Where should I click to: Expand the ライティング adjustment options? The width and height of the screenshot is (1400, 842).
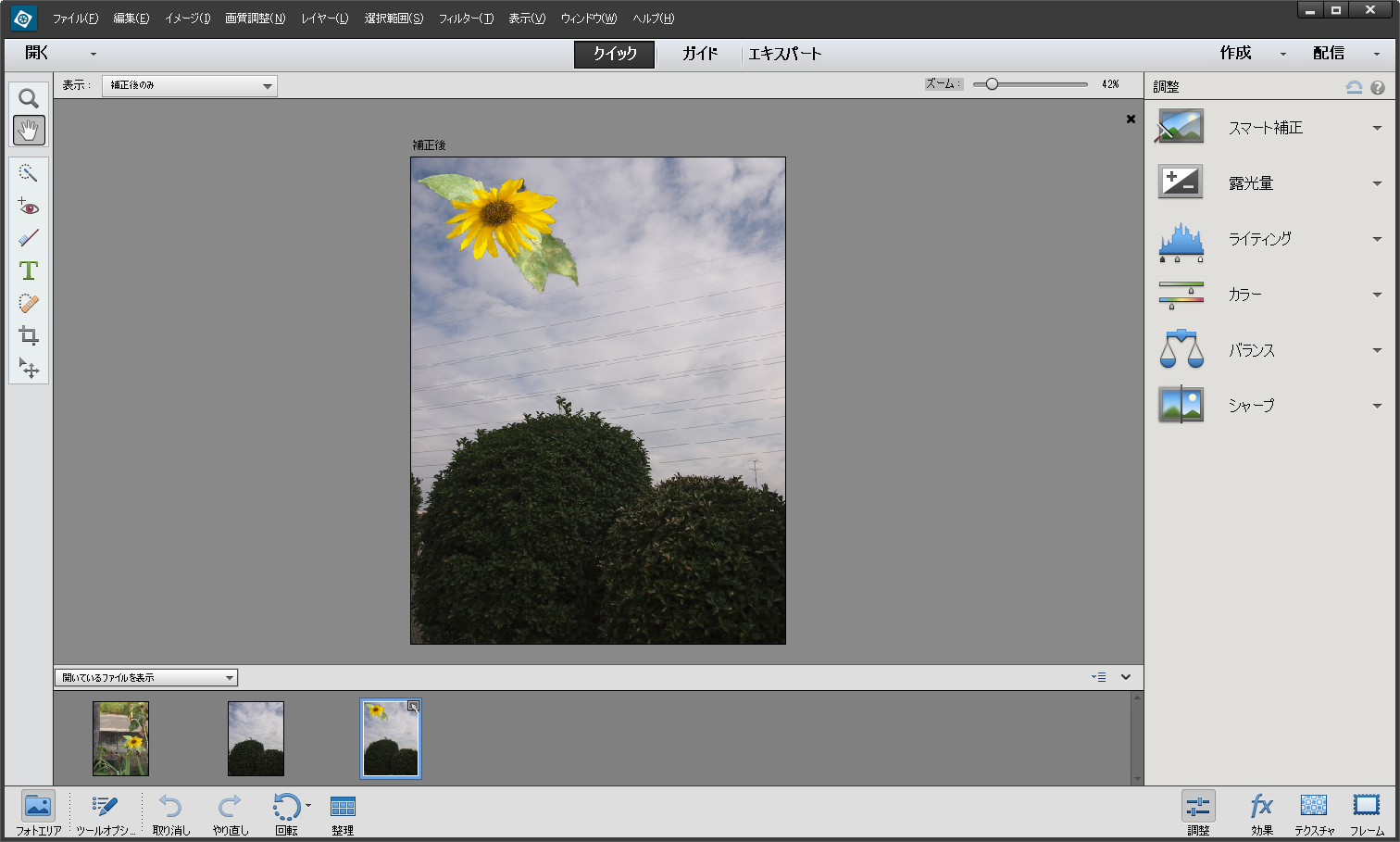[x=1376, y=238]
